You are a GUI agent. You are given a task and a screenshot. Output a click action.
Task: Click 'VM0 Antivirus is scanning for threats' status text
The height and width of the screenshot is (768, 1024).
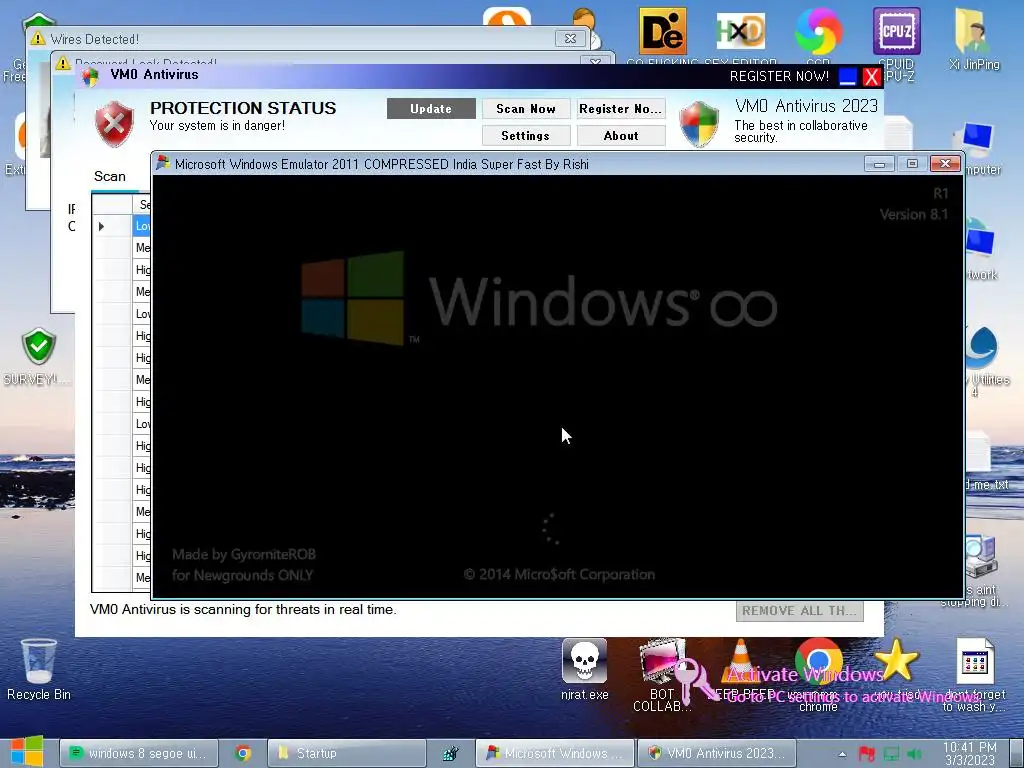tap(243, 609)
